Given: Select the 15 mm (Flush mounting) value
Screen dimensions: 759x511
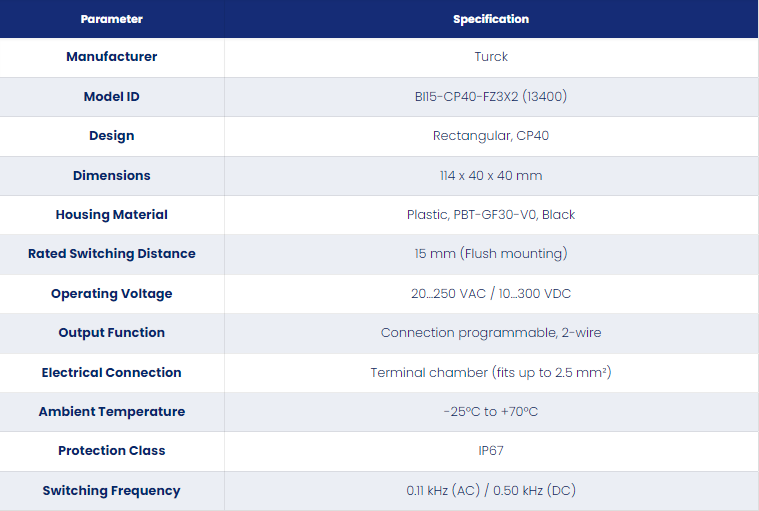Looking at the screenshot, I should pos(491,254).
